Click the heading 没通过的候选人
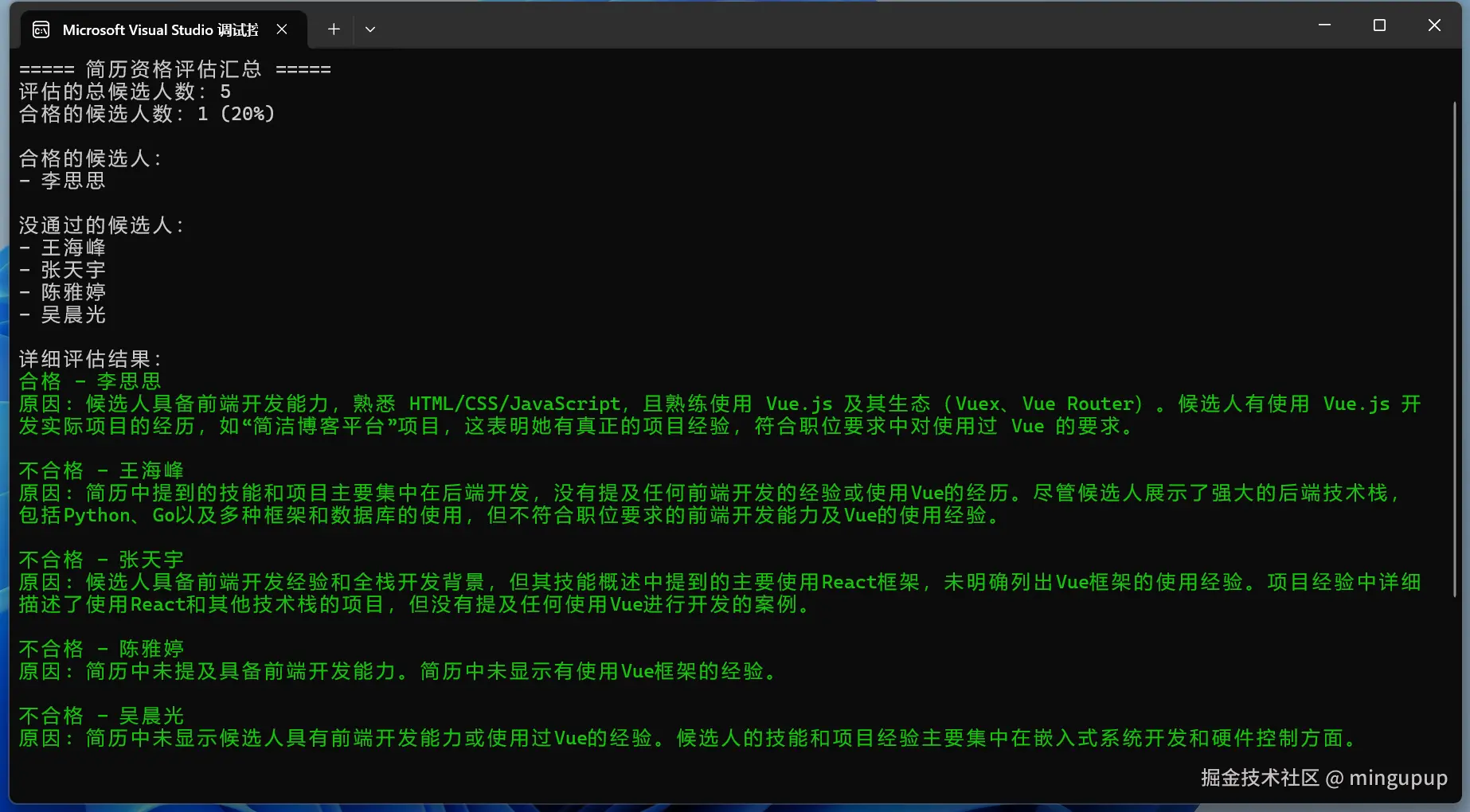The height and width of the screenshot is (812, 1470). coord(102,225)
